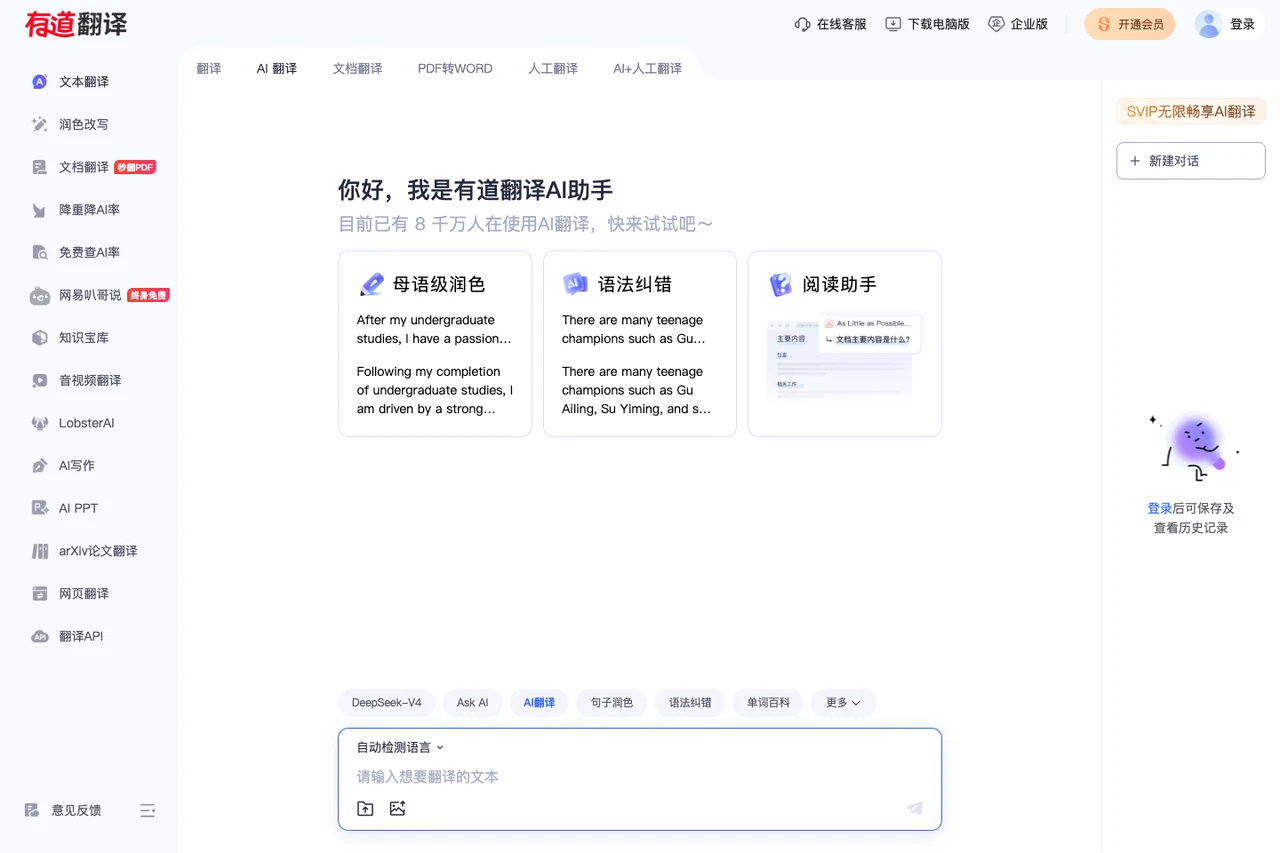Open 在线客服 customer service link
The image size is (1280, 853).
pyautogui.click(x=830, y=24)
